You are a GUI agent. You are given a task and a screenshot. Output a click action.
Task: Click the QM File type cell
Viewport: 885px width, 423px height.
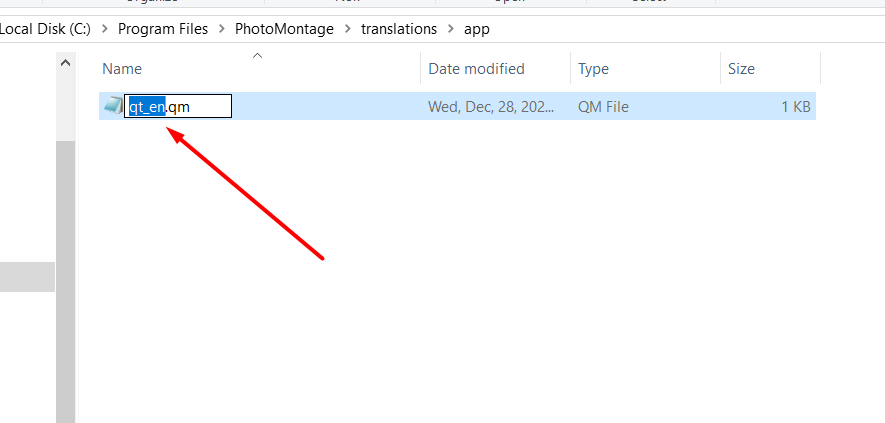click(603, 107)
